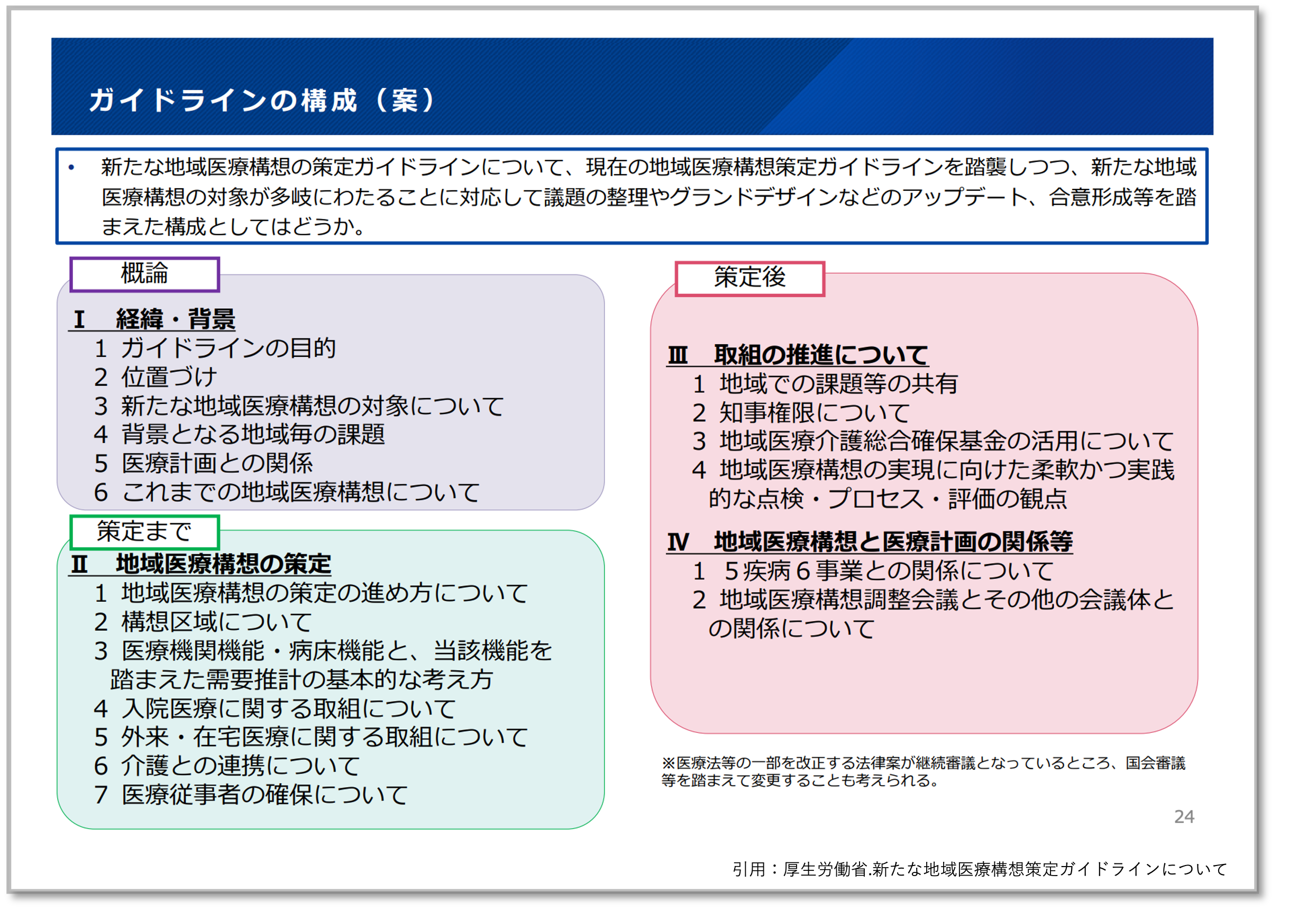Image resolution: width=1316 pixels, height=911 pixels.
Task: Click heading Ⅰ 経緯・背景
Action: [x=153, y=319]
